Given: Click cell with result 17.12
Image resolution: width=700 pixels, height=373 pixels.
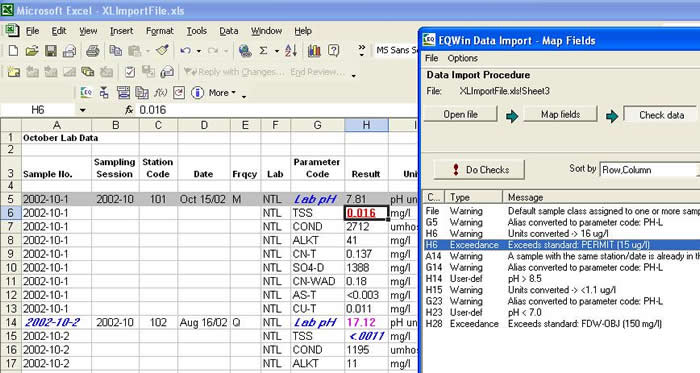Looking at the screenshot, I should coord(366,322).
